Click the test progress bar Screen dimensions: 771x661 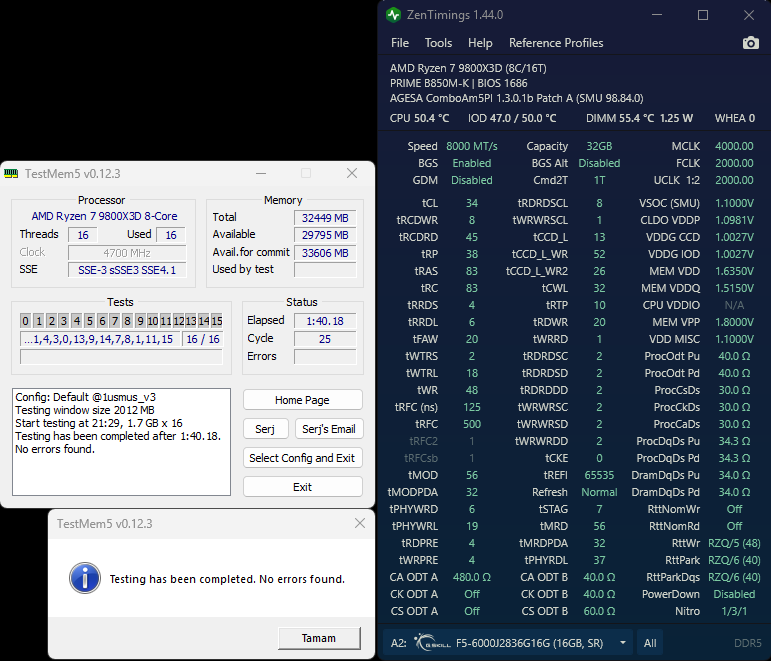(121, 357)
